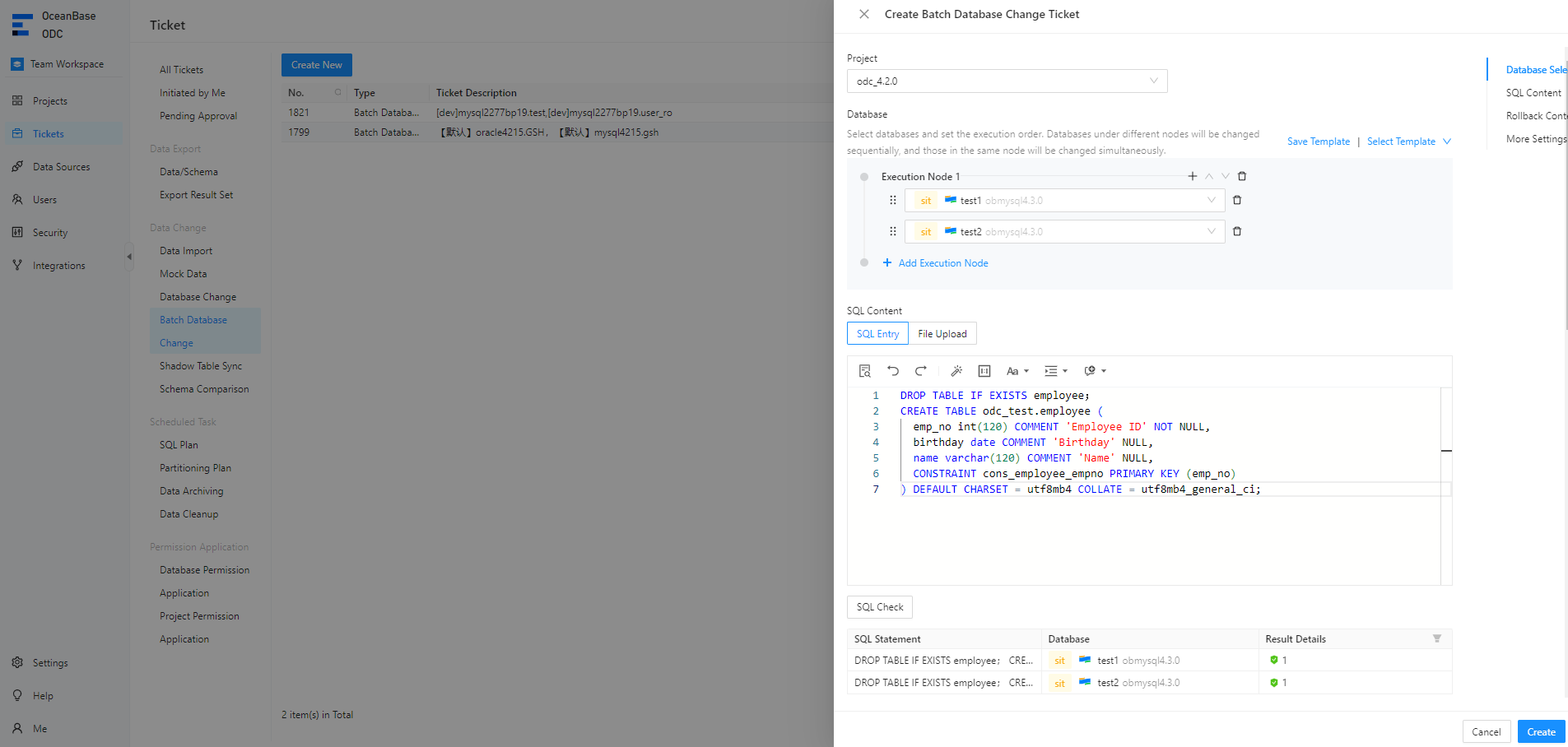This screenshot has width=1568, height=747.
Task: Close the Create Batch Database Change Ticket panel
Action: [x=864, y=14]
